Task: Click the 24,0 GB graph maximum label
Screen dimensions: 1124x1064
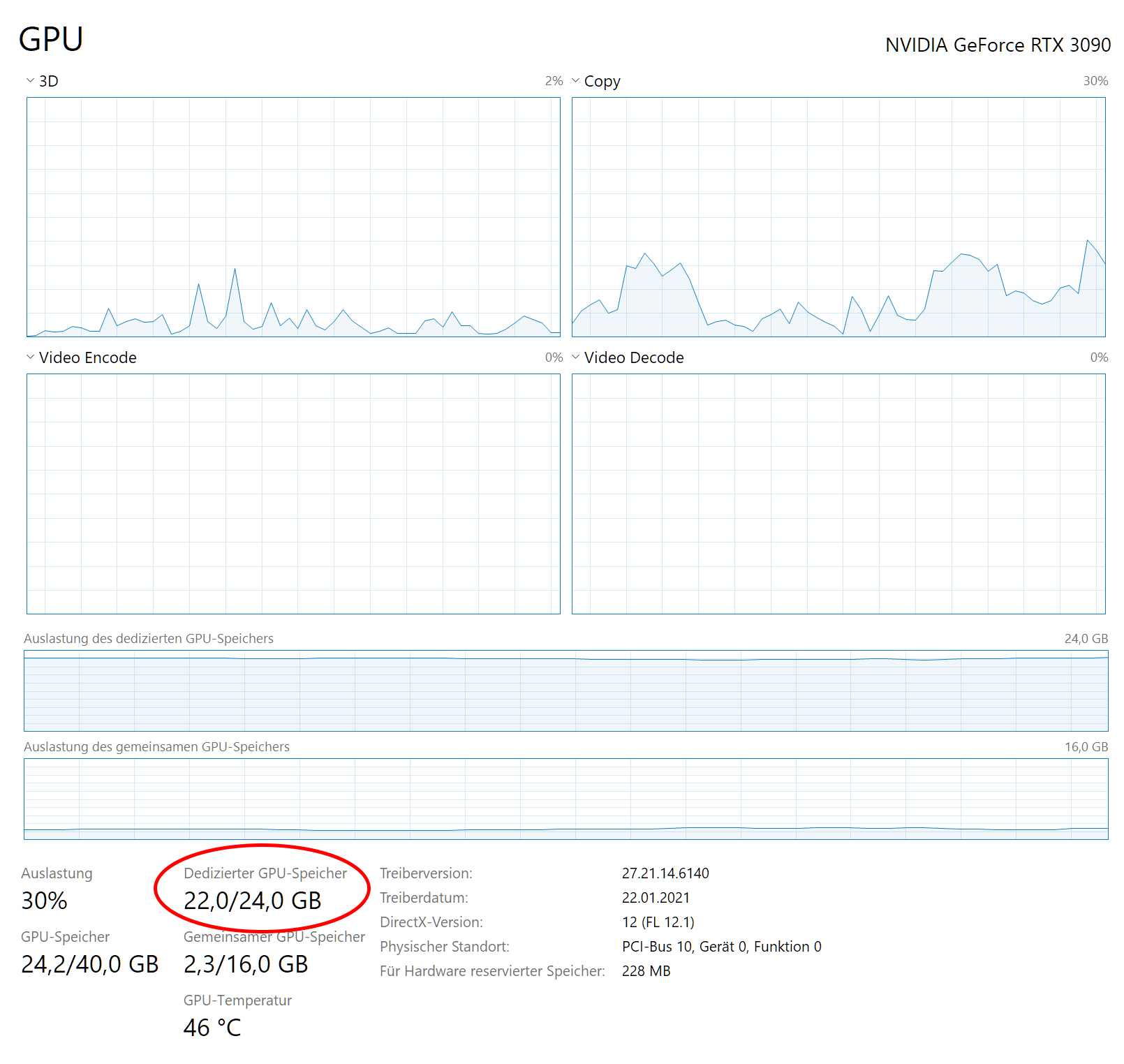Action: pos(1086,639)
